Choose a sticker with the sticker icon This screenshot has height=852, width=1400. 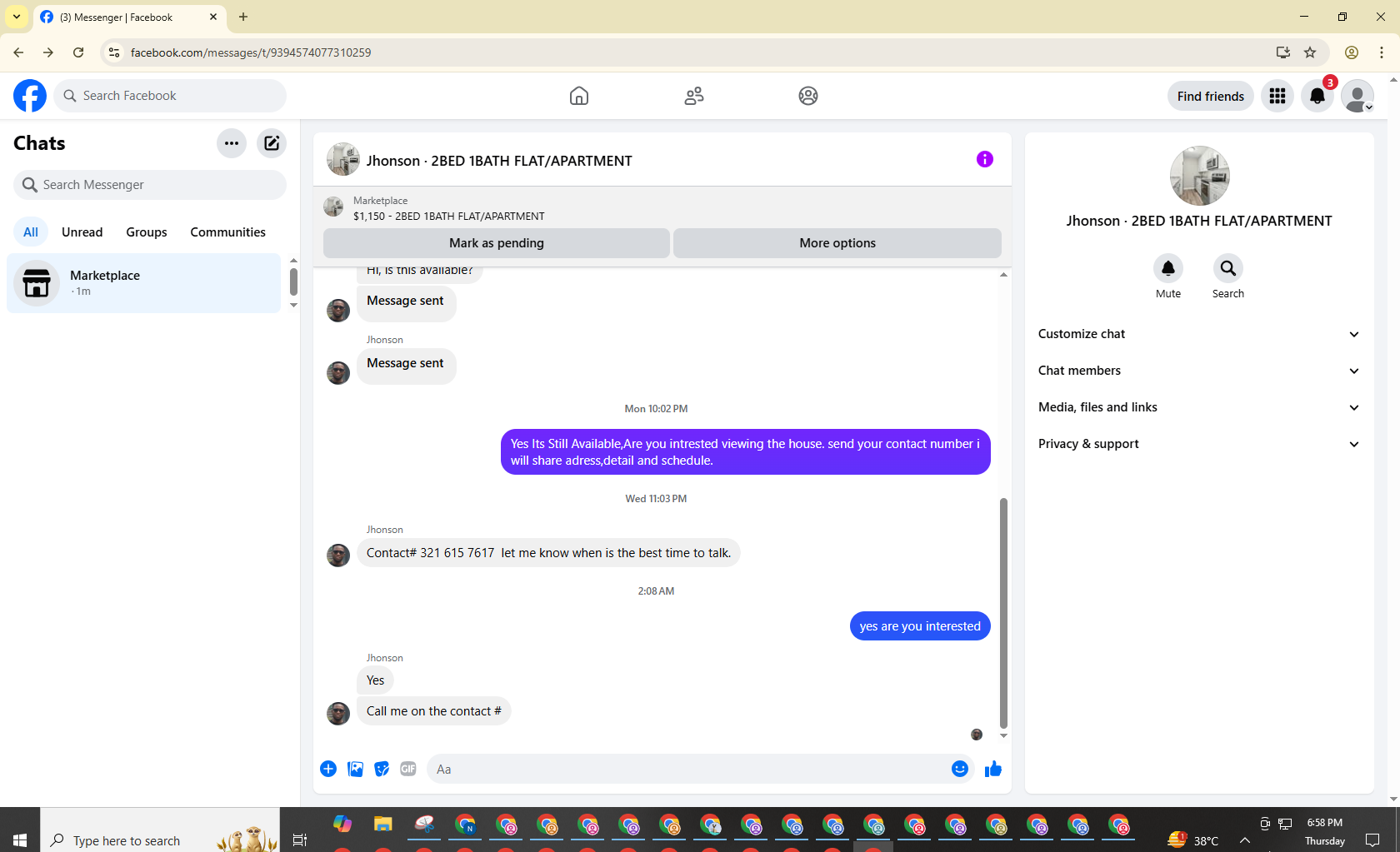click(x=382, y=769)
